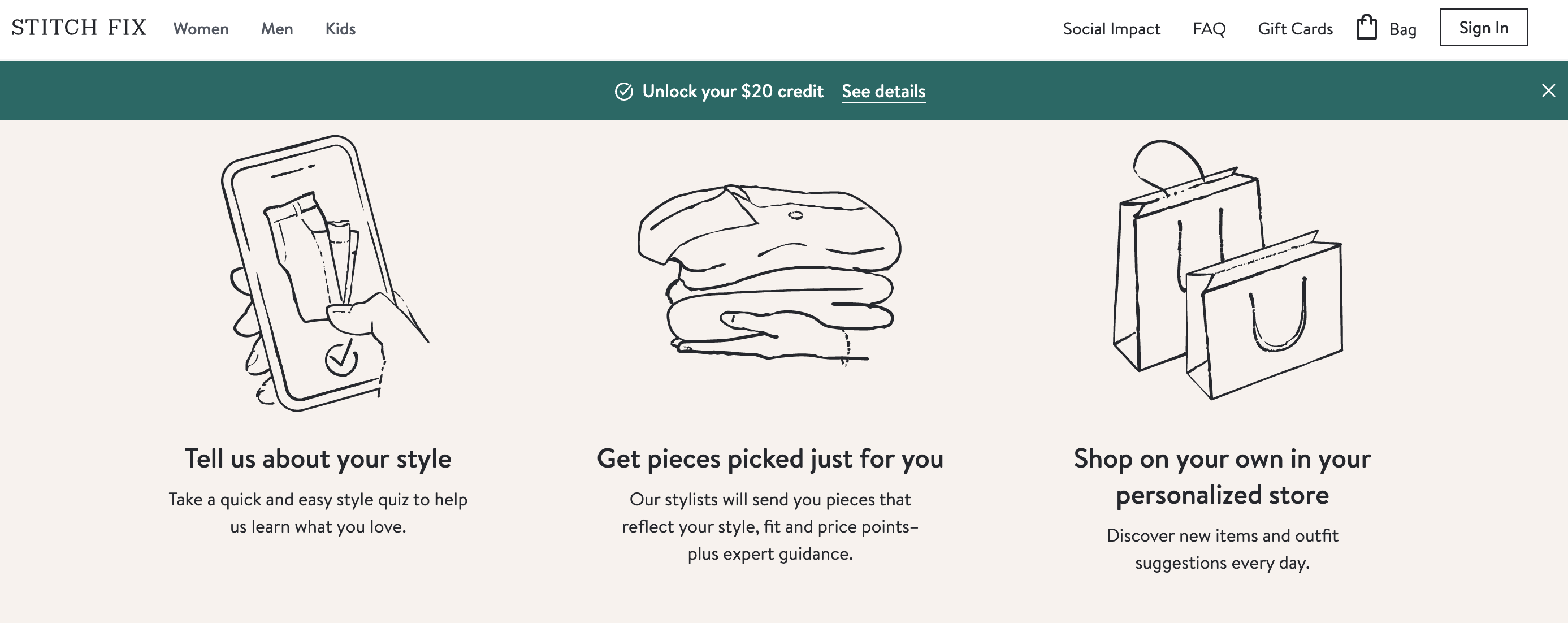Open the Kids category
1568x623 pixels.
click(x=340, y=29)
